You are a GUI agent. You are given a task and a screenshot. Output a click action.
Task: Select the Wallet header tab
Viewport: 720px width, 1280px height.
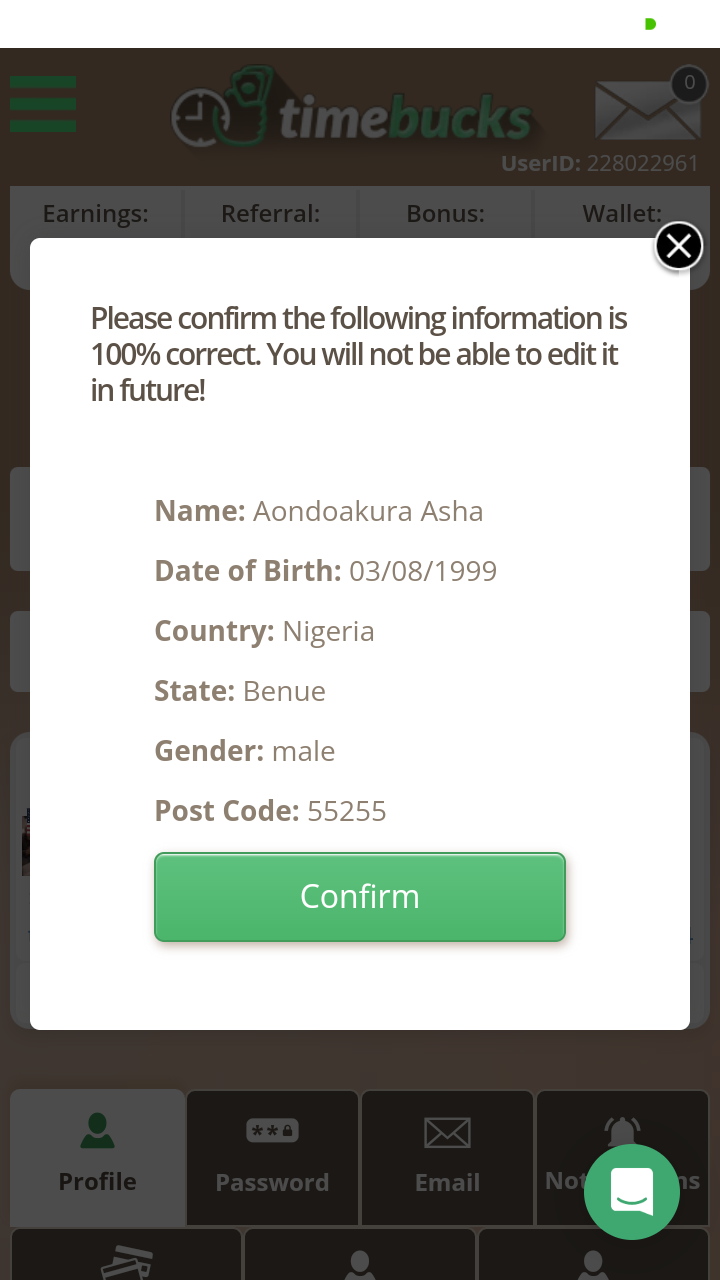point(621,213)
